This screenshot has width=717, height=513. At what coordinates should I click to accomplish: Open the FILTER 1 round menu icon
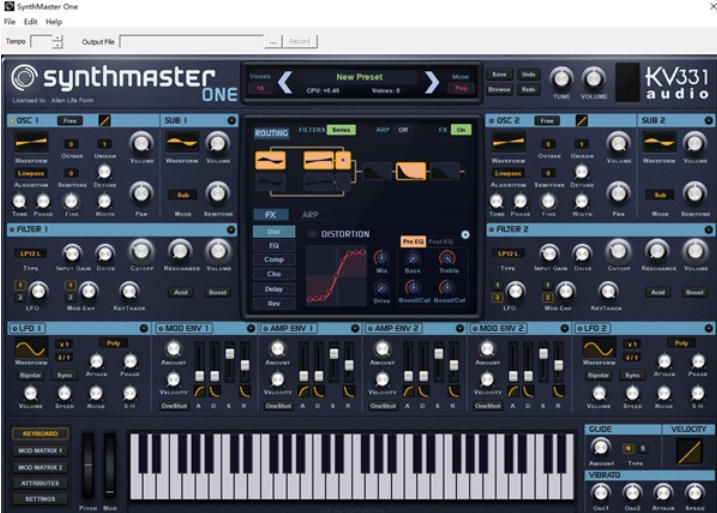(231, 230)
